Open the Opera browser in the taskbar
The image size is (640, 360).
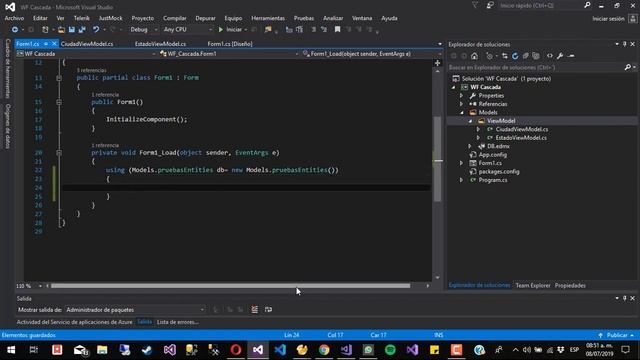pos(236,350)
